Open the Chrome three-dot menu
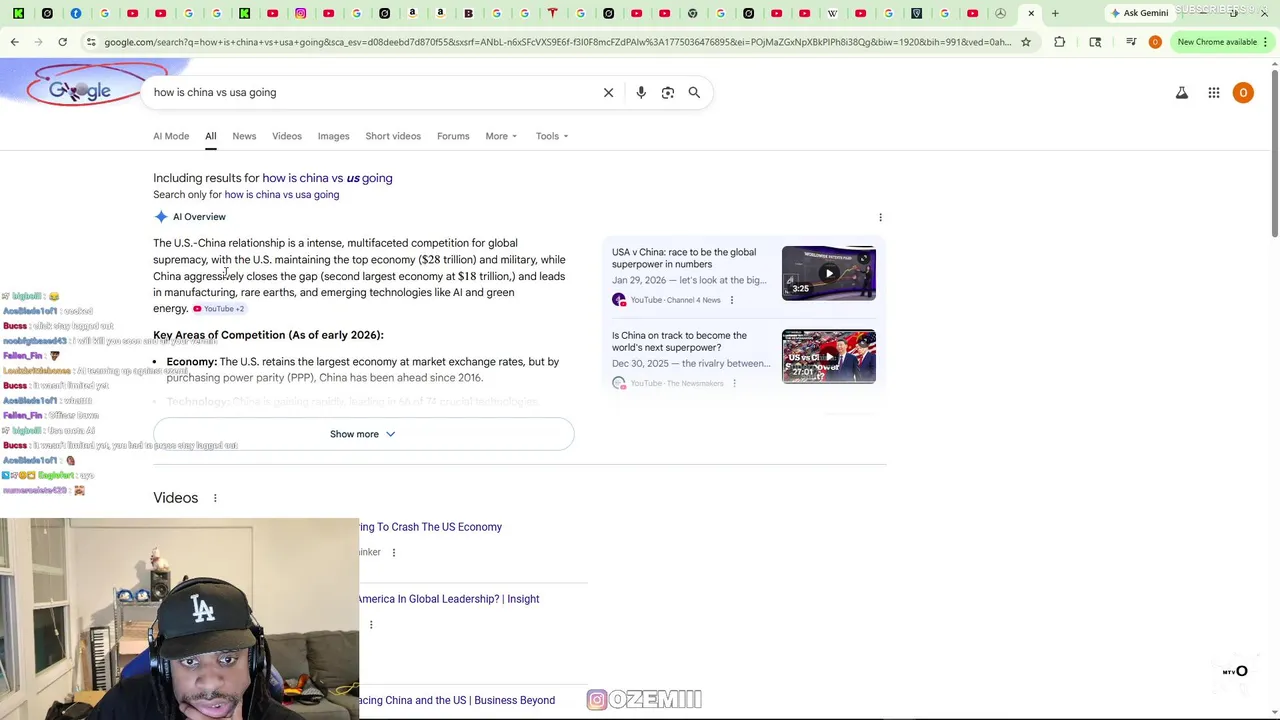 click(x=1265, y=42)
